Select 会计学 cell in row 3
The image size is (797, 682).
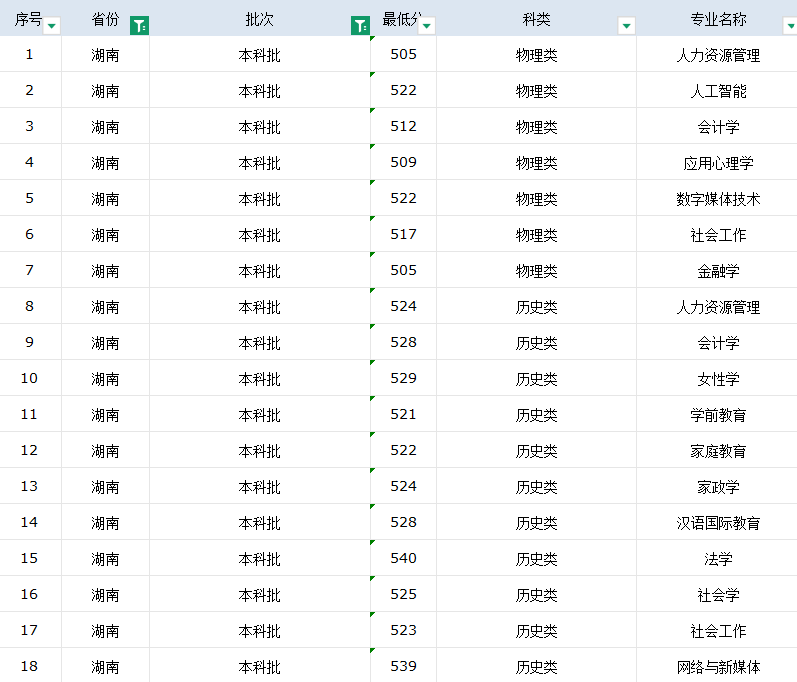point(717,127)
